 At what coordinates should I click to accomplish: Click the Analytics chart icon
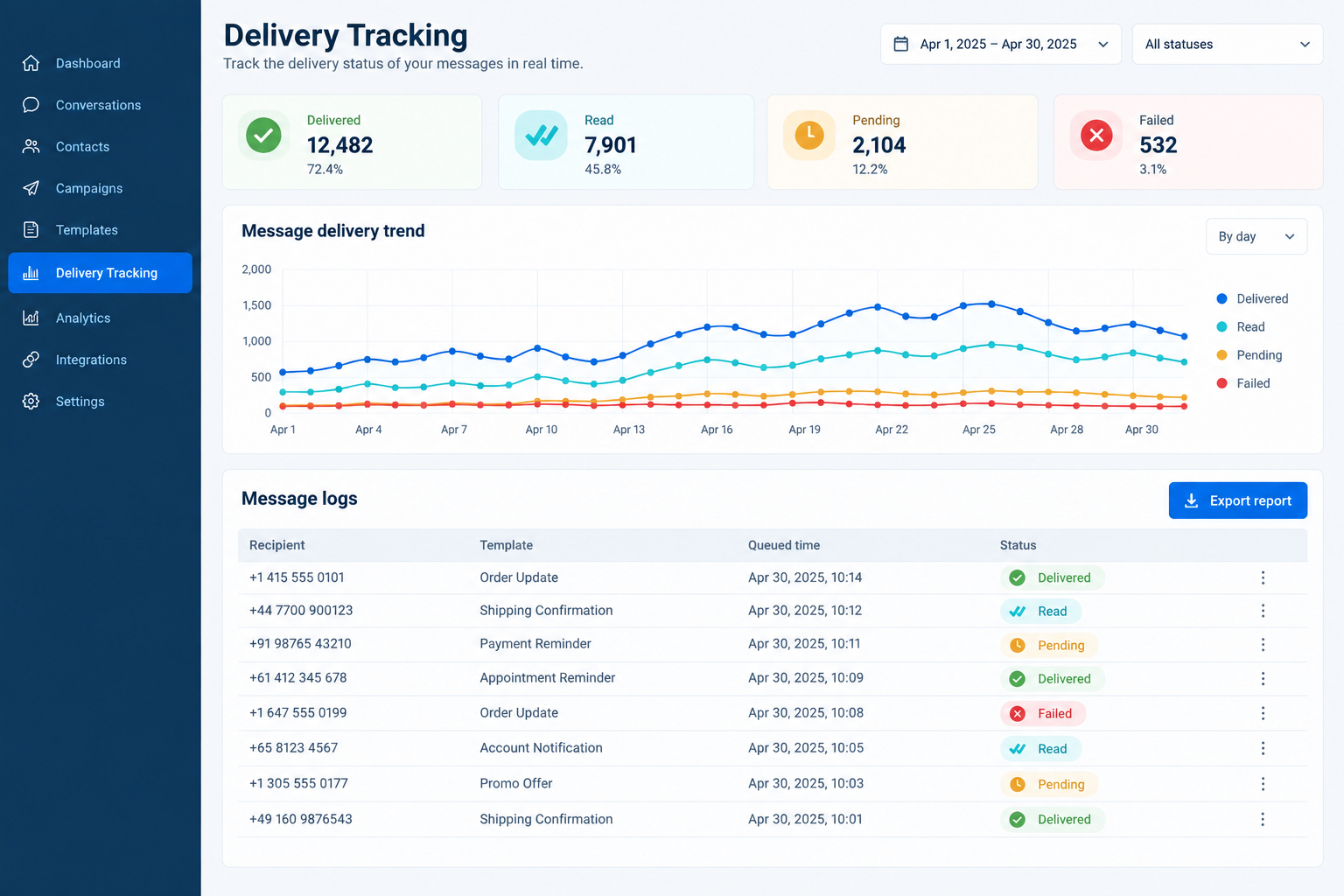(31, 318)
